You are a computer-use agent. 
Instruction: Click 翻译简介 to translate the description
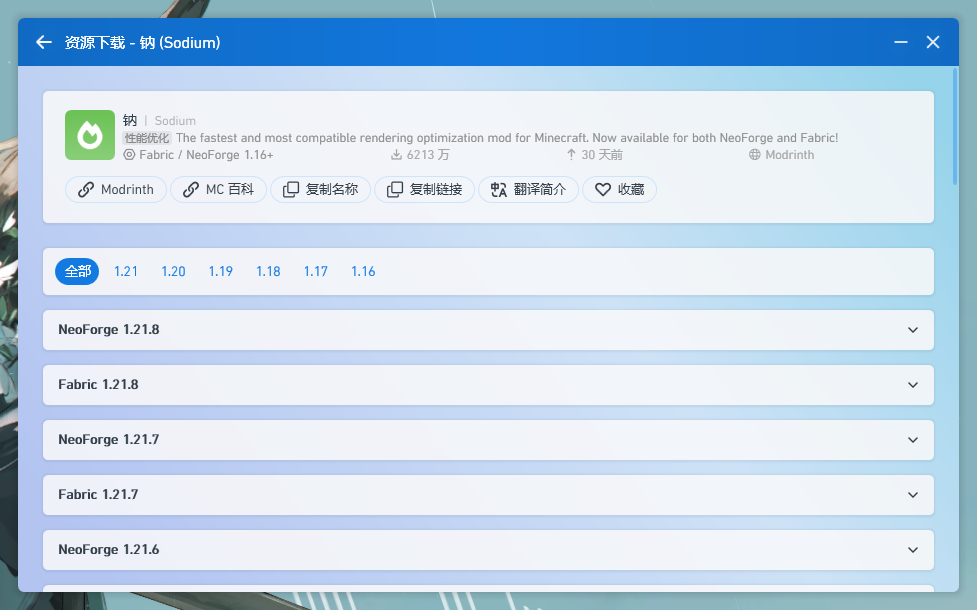coord(528,189)
